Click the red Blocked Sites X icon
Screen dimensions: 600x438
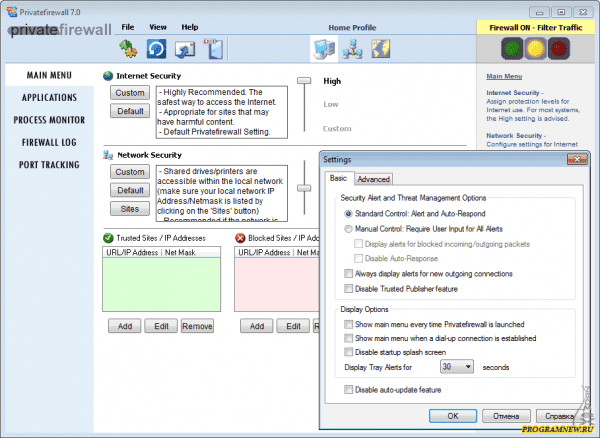point(240,238)
